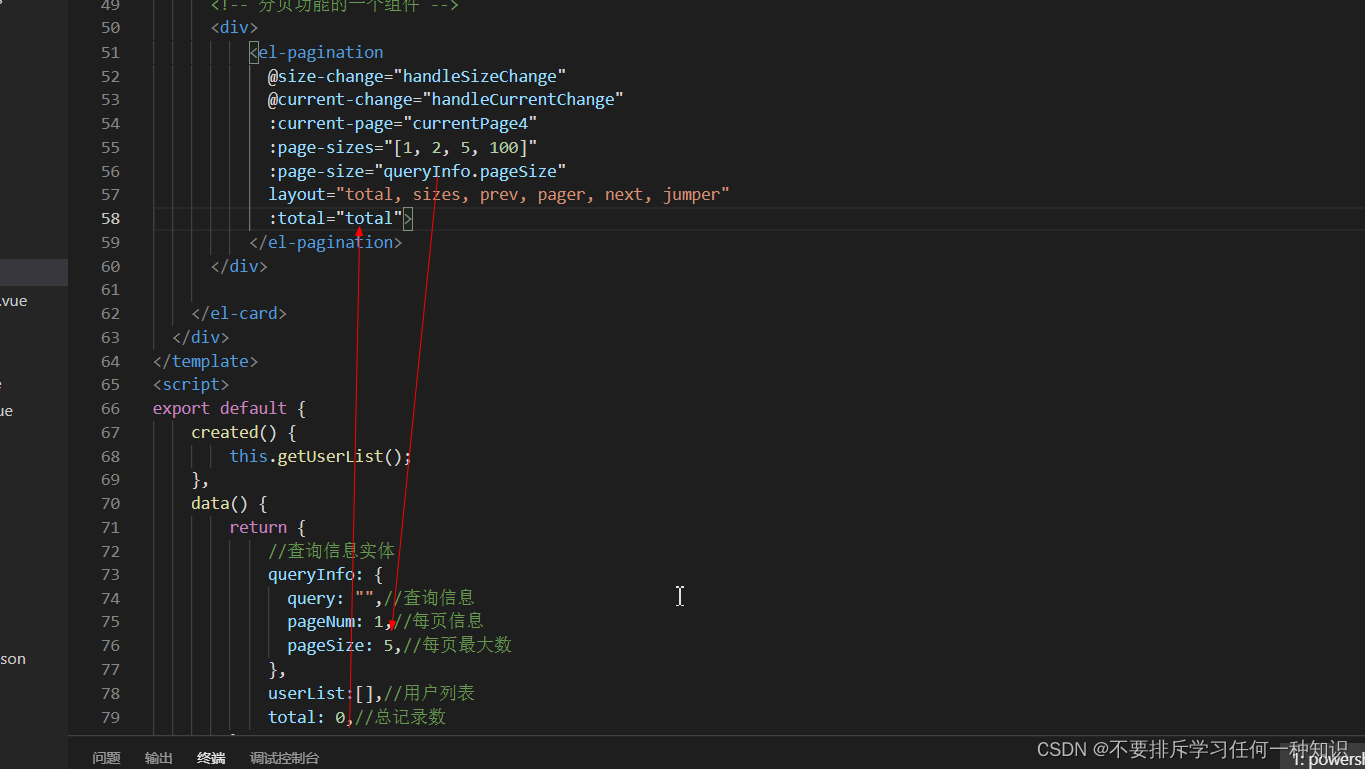This screenshot has width=1365, height=769.
Task: Click the //每页信息 comment
Action: point(438,622)
